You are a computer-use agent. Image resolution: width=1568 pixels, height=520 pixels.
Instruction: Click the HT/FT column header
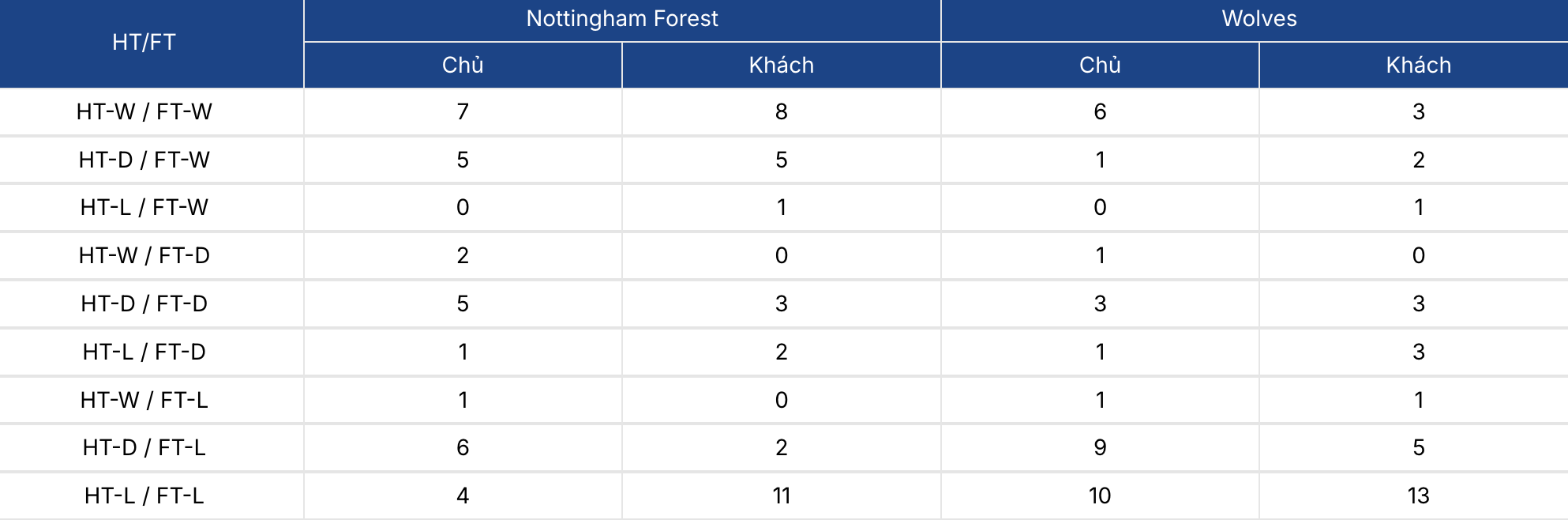tap(144, 43)
